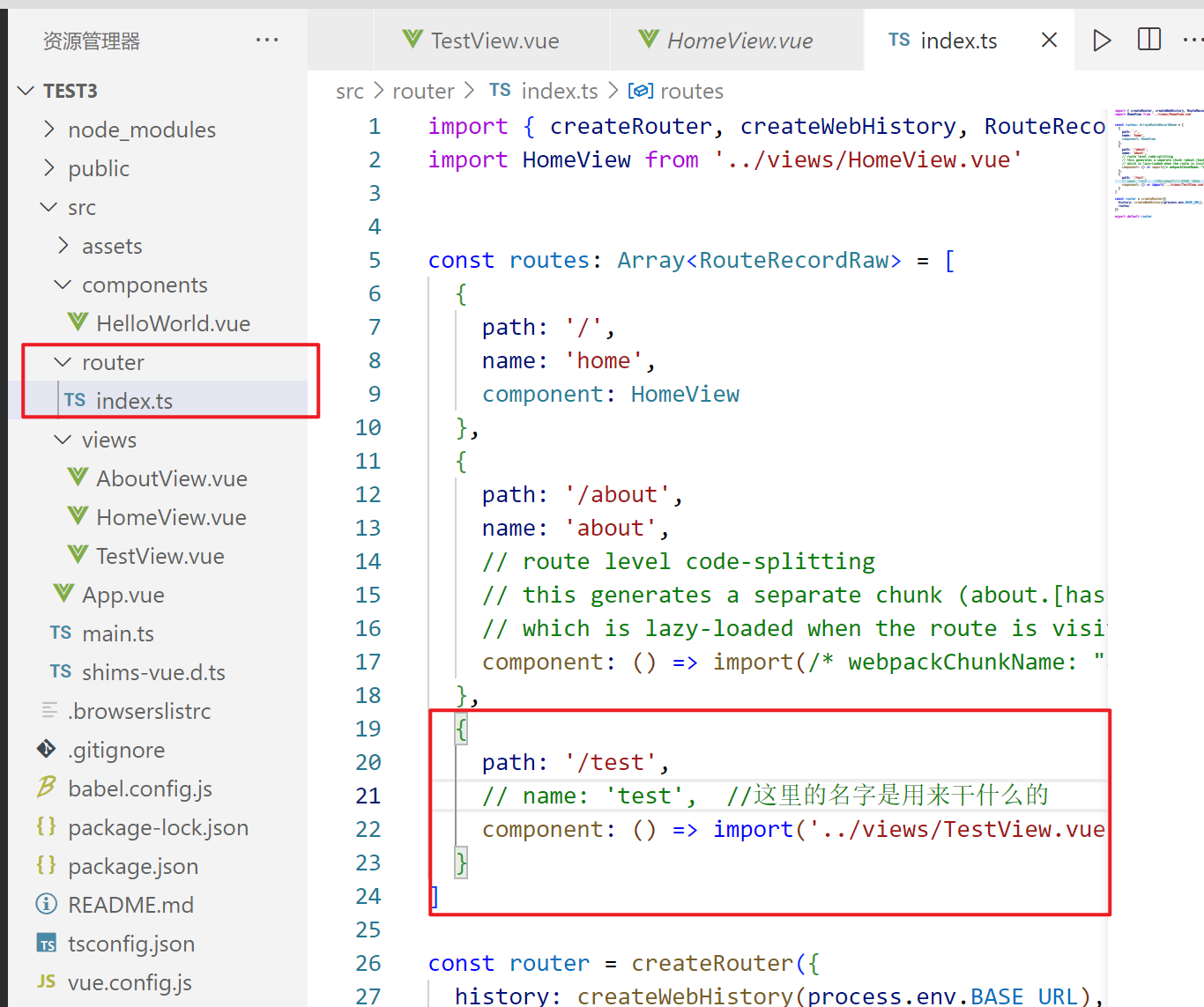The height and width of the screenshot is (1007, 1204).
Task: Switch to the HomeView.vue tab
Action: point(739,41)
